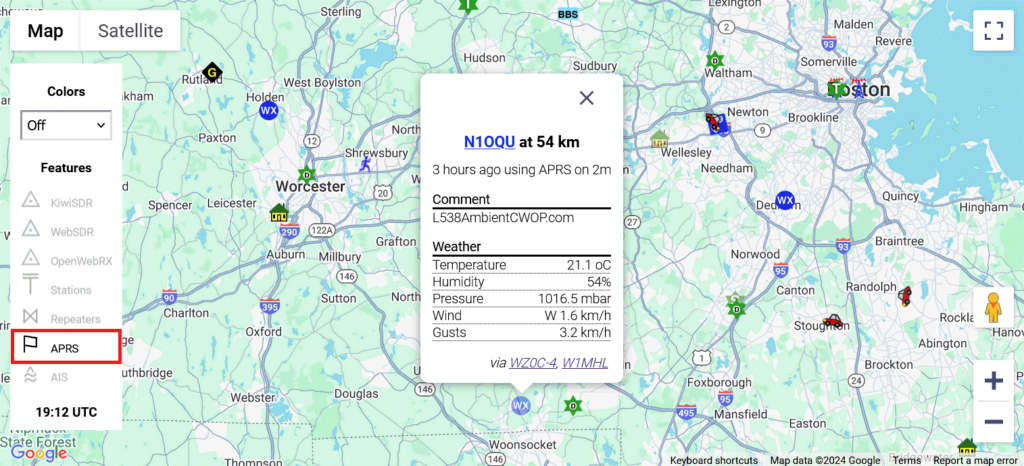This screenshot has width=1024, height=466.
Task: Click the house marker near Wellesley
Action: 660,138
